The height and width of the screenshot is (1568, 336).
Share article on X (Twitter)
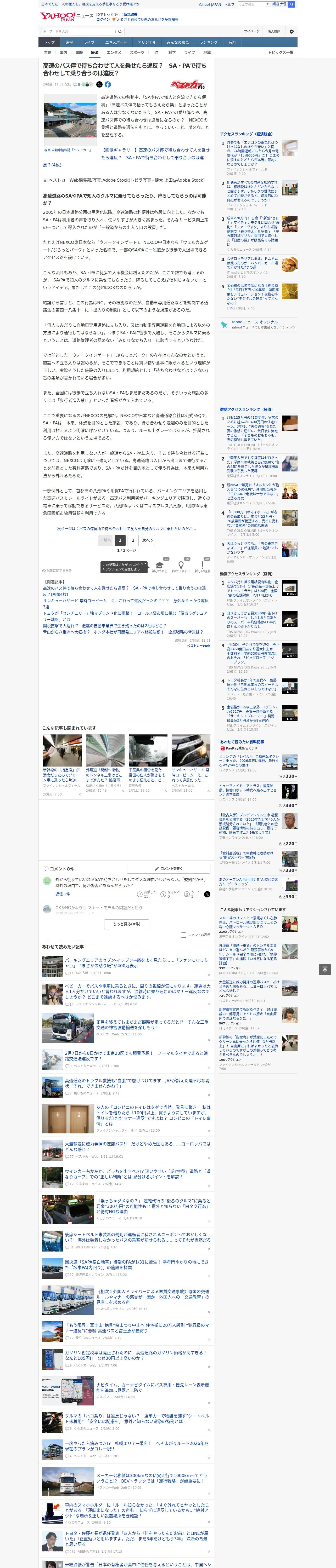click(99, 85)
